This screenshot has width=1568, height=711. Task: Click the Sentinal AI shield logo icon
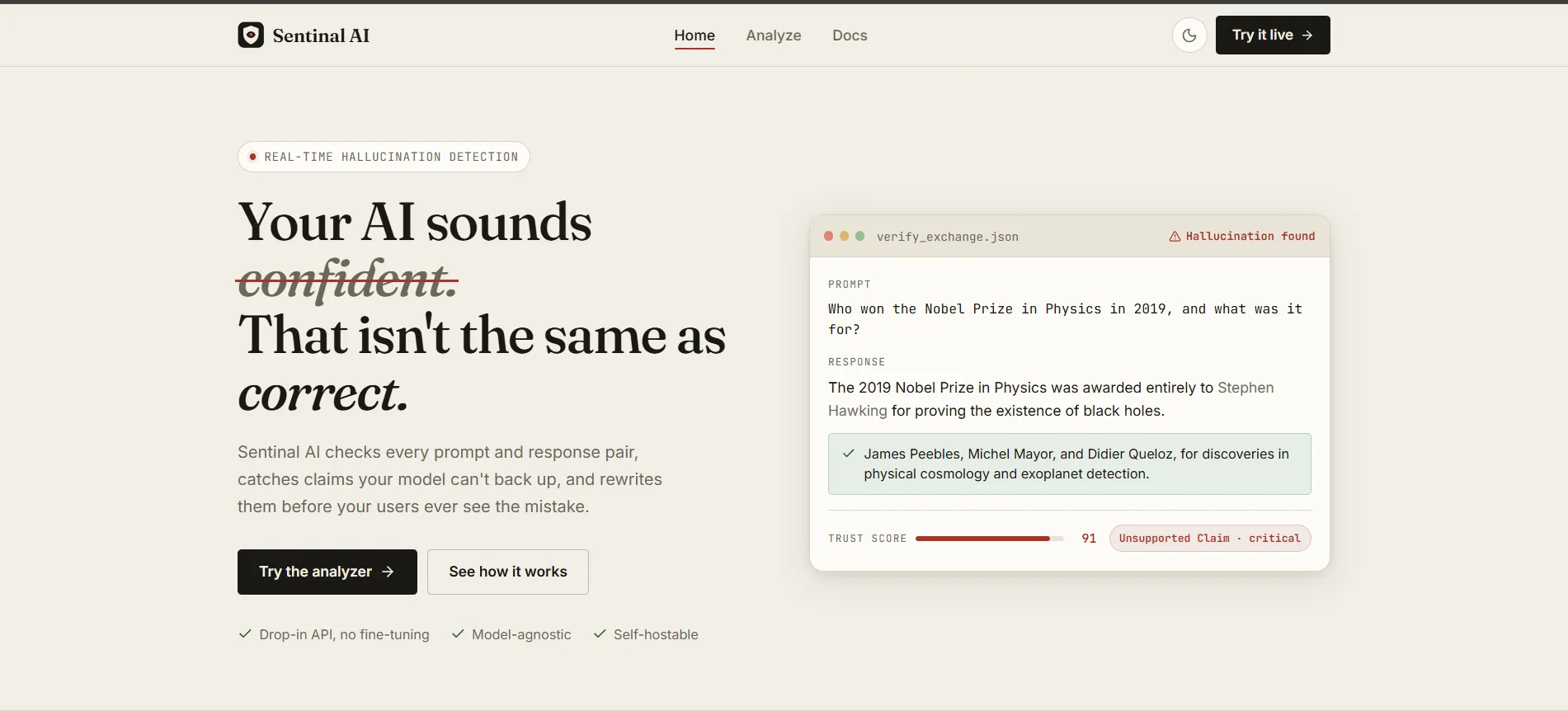coord(251,35)
